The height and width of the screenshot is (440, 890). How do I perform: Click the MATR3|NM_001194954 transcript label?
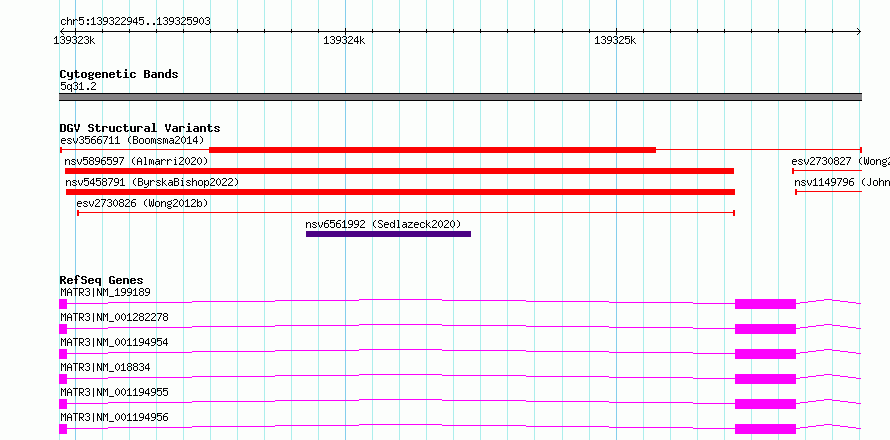pos(114,342)
